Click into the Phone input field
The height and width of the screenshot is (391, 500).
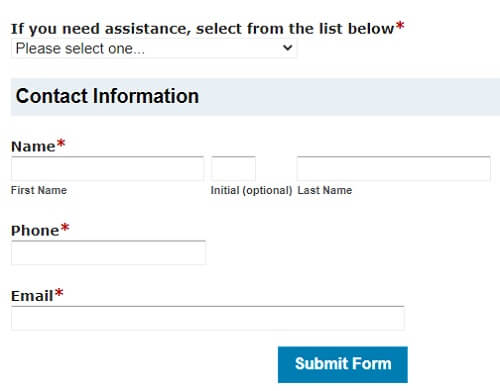[108, 253]
